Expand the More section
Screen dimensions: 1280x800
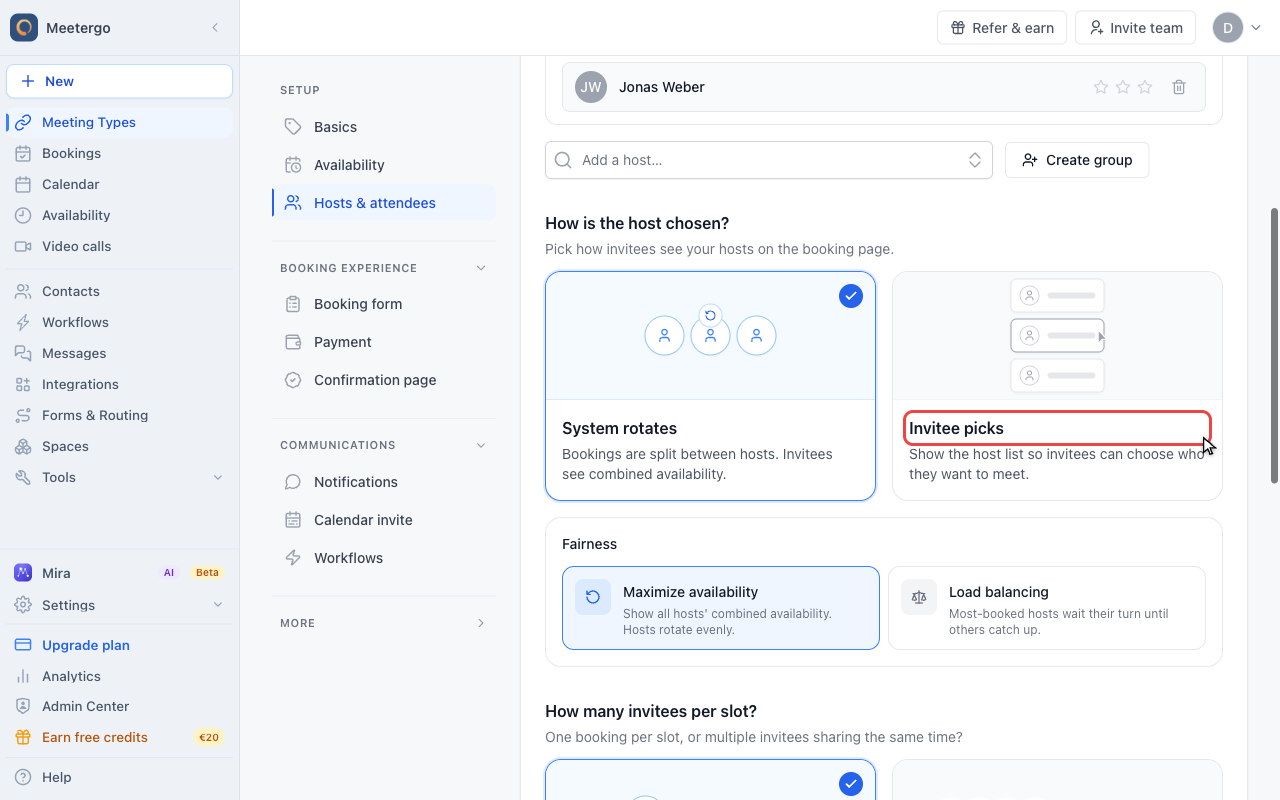pos(481,623)
